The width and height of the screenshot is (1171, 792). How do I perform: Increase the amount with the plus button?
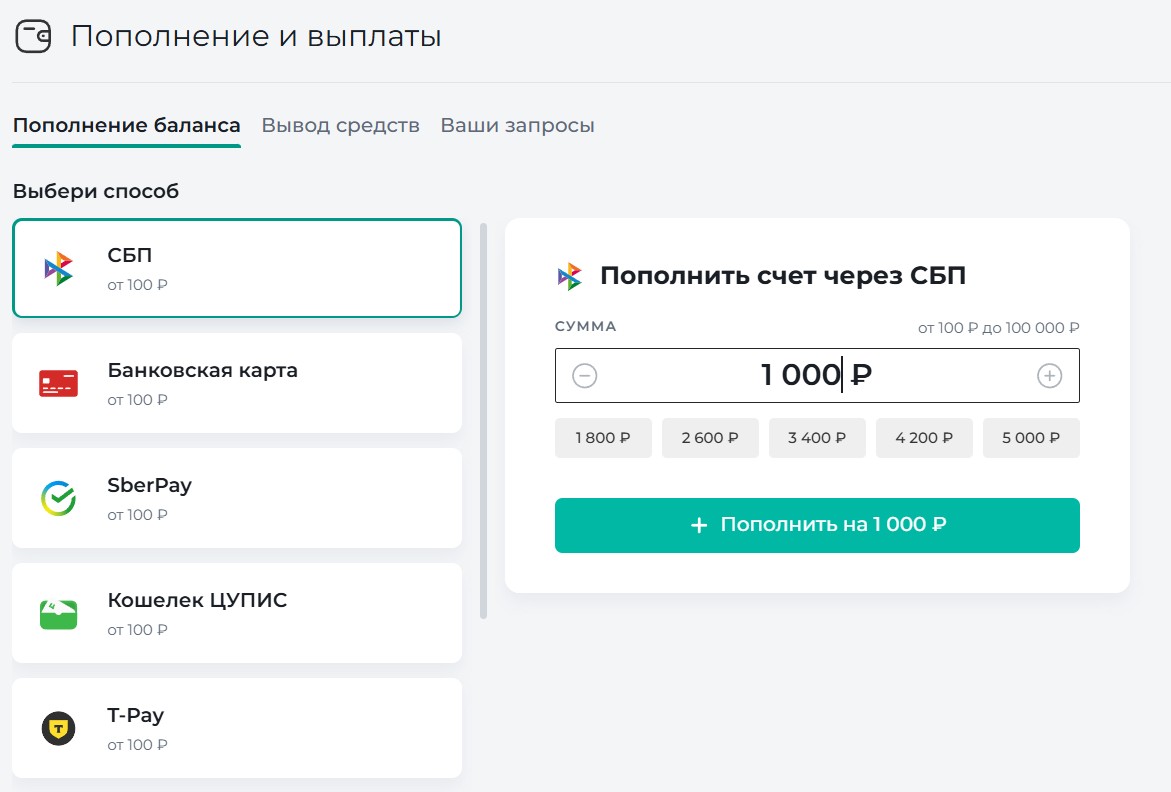pyautogui.click(x=1049, y=376)
